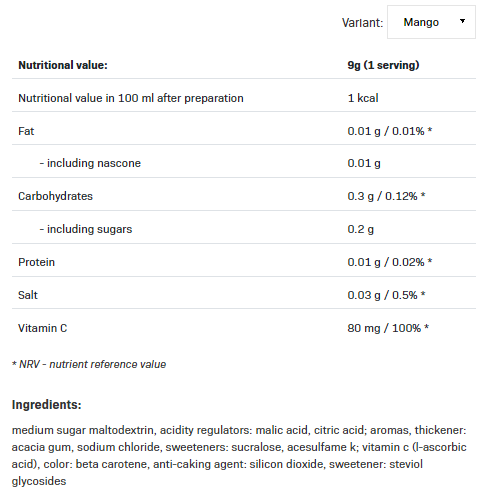This screenshot has width=489, height=504.
Task: Click the including sugars row
Action: pyautogui.click(x=244, y=229)
